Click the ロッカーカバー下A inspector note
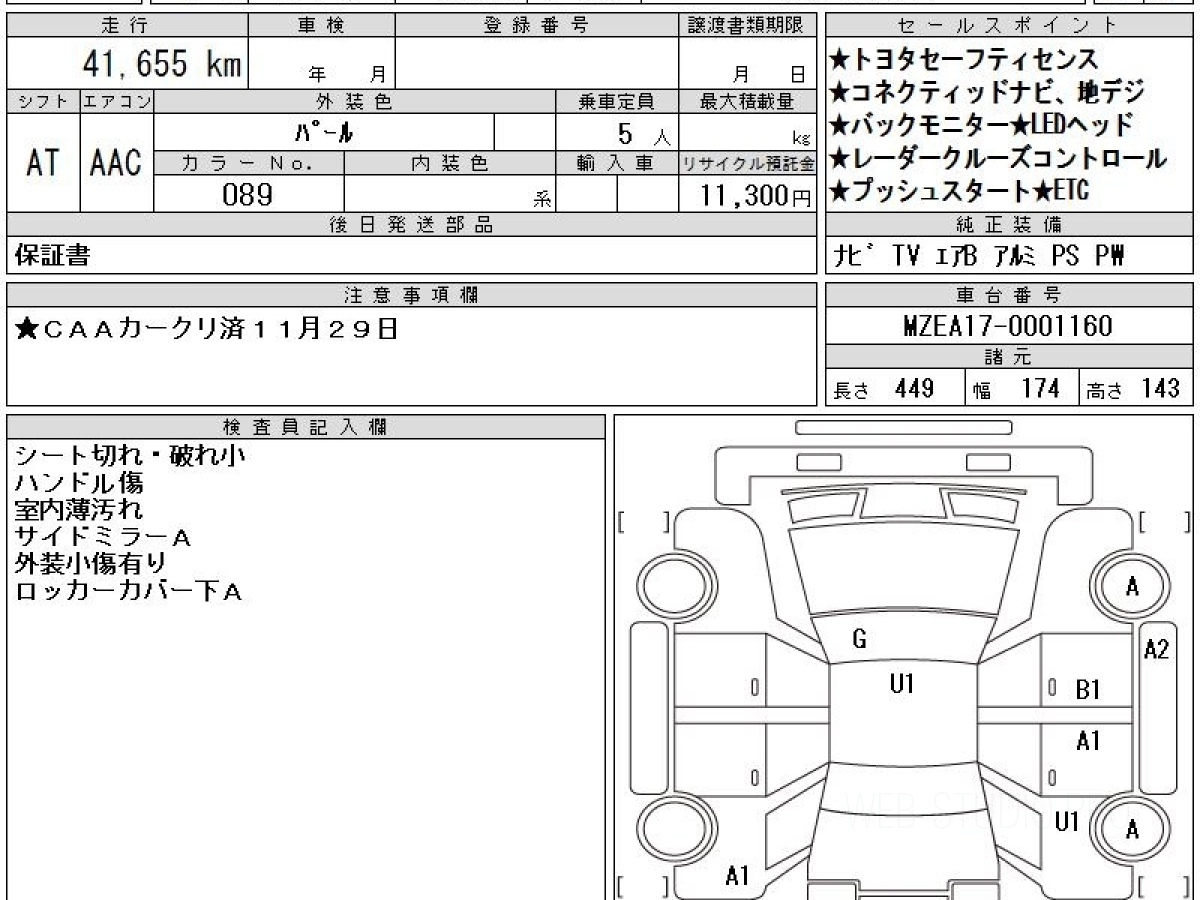Screen dimensions: 1200x900 129,591
